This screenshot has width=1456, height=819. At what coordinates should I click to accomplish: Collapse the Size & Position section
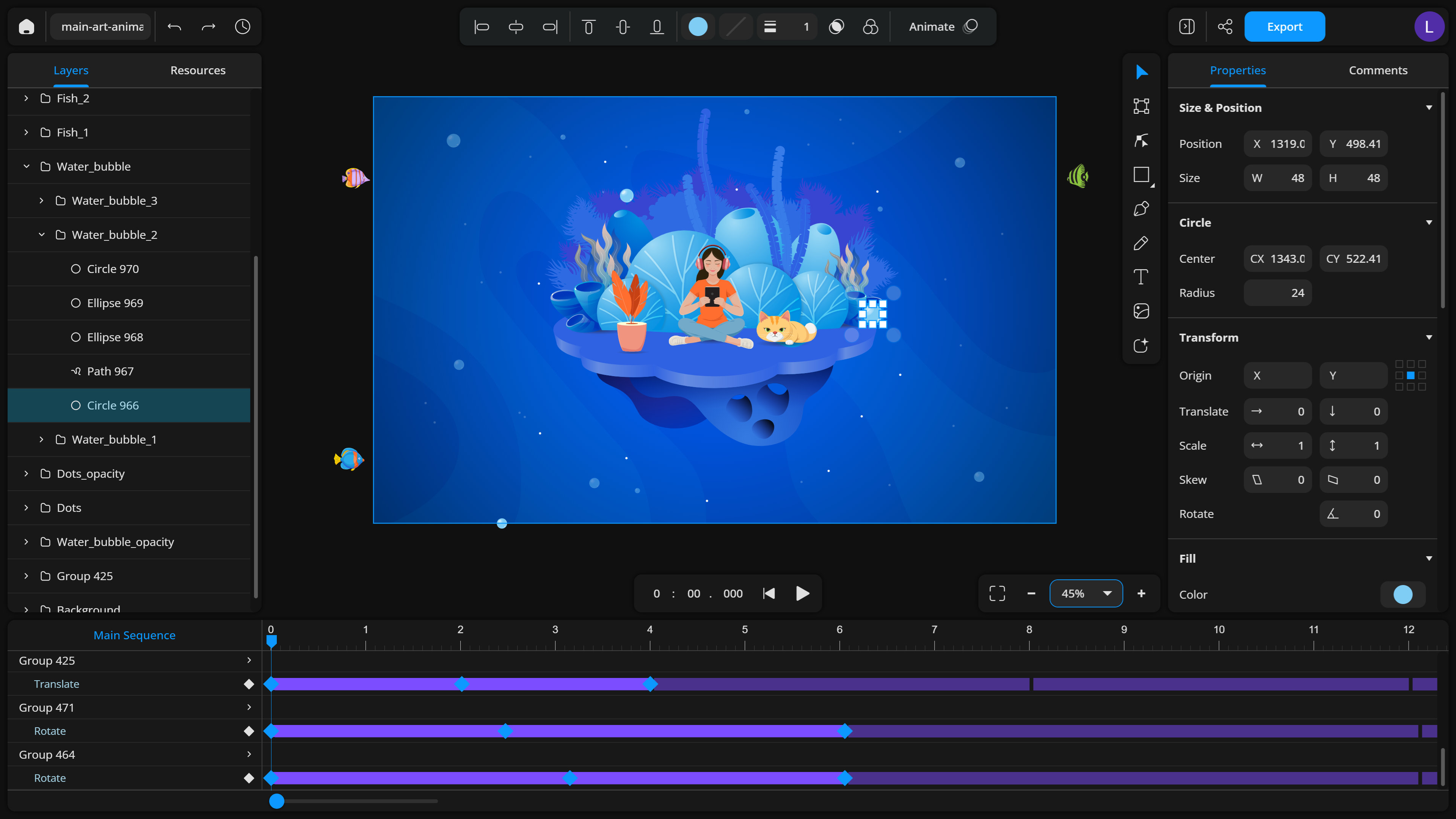pyautogui.click(x=1429, y=107)
